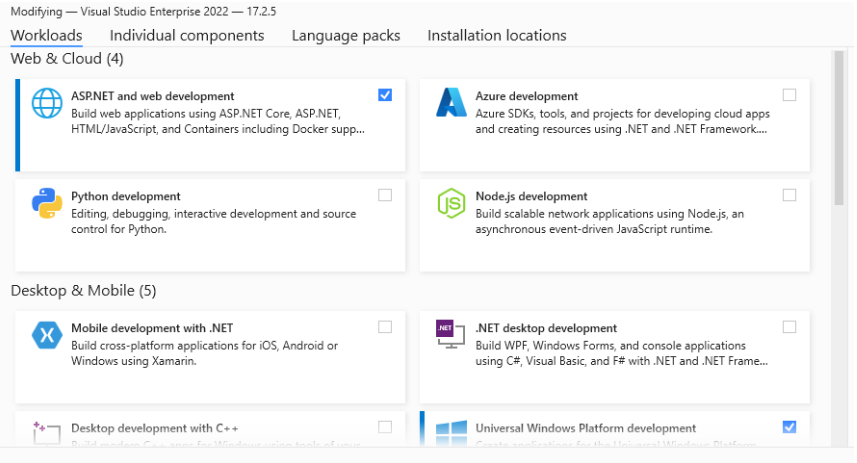Uncheck Universal Windows Platform development checkbox
Viewport: 857px width, 463px height.
[789, 427]
